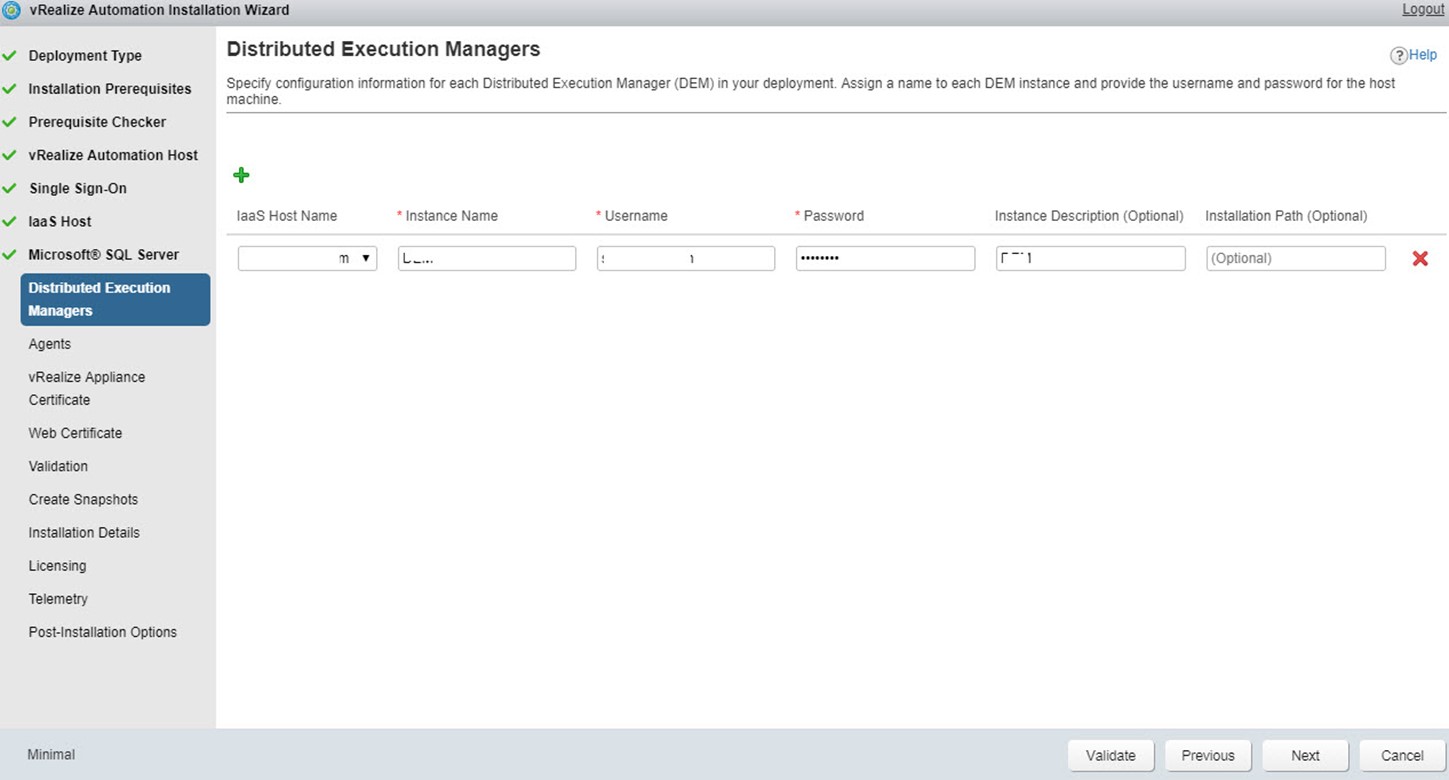Click the 'Distributed Execution Managers' page heading
This screenshot has width=1449, height=780.
pyautogui.click(x=384, y=49)
